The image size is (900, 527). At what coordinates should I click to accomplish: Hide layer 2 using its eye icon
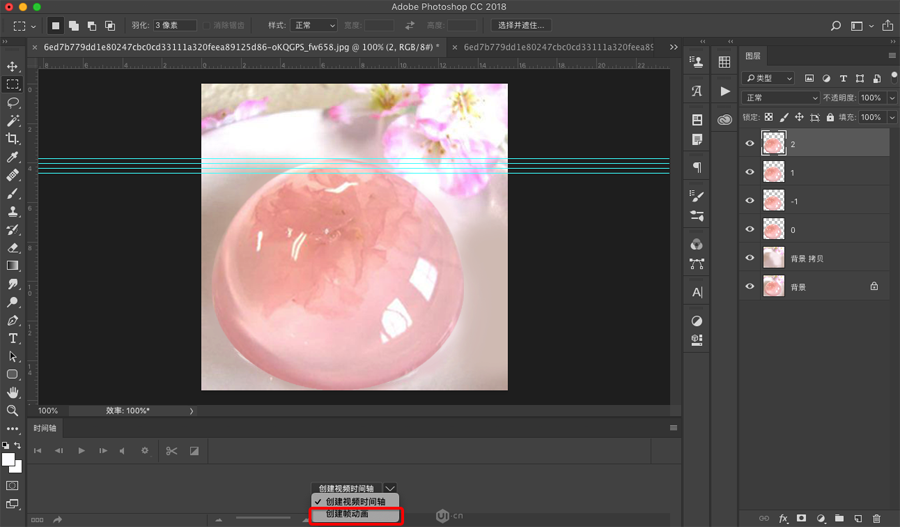pyautogui.click(x=750, y=144)
